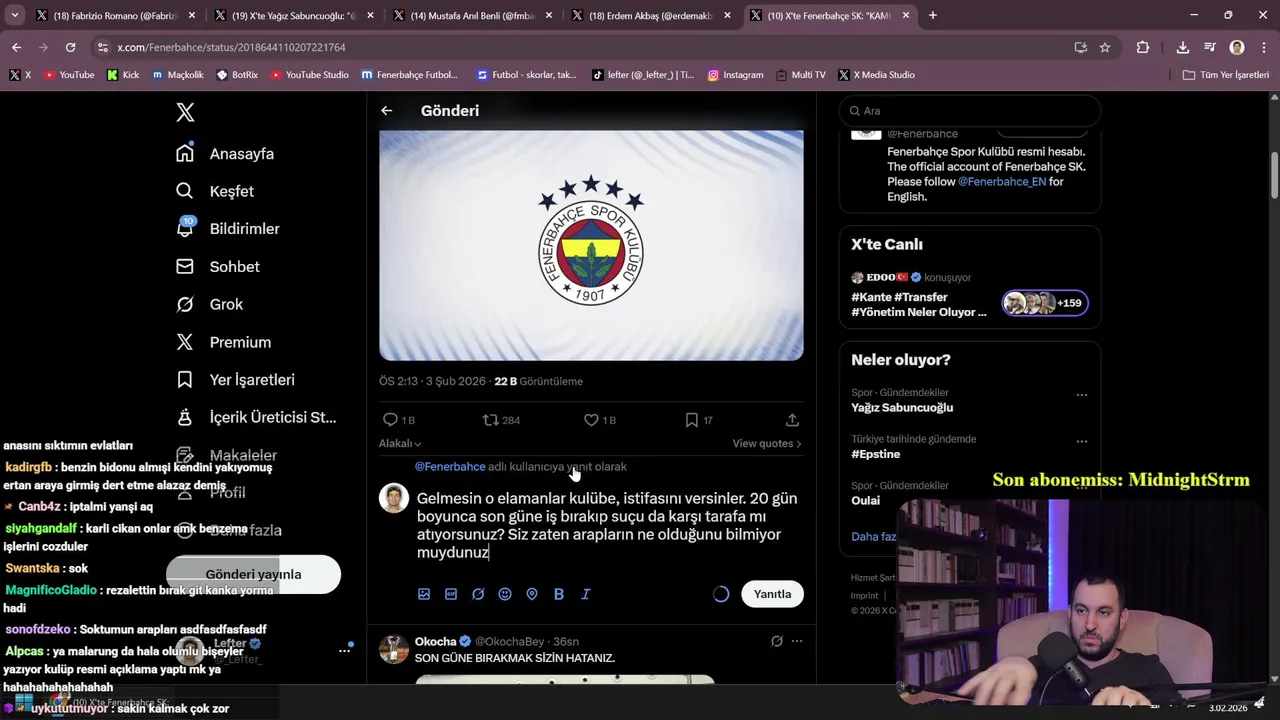Reload the page
The height and width of the screenshot is (720, 1280).
pos(70,47)
